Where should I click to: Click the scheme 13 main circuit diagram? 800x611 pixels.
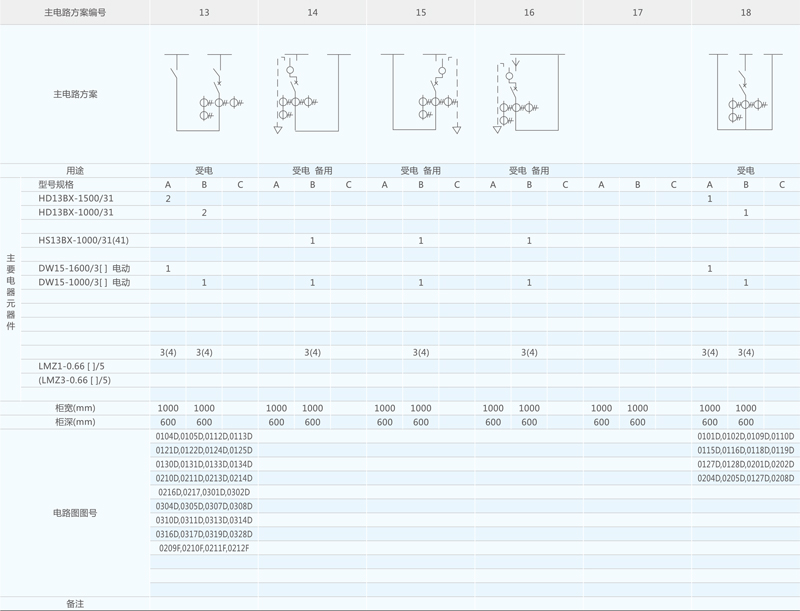[x=204, y=93]
